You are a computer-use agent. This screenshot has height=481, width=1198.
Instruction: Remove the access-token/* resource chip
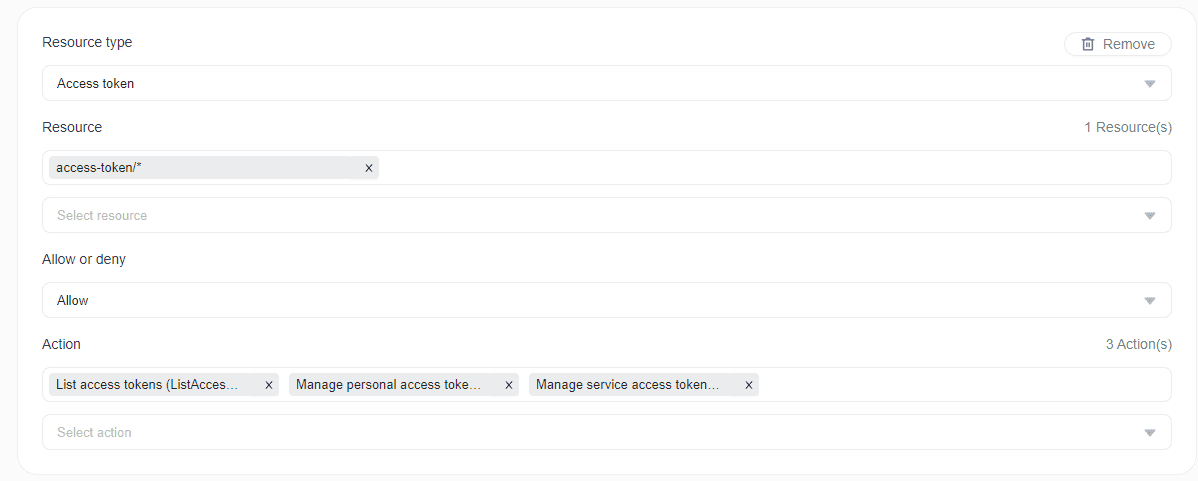pyautogui.click(x=368, y=168)
